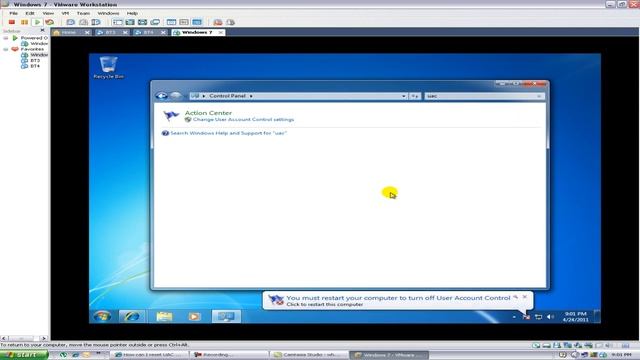
Task: Enter full screen mode with the toolbar icon
Action: click(142, 22)
